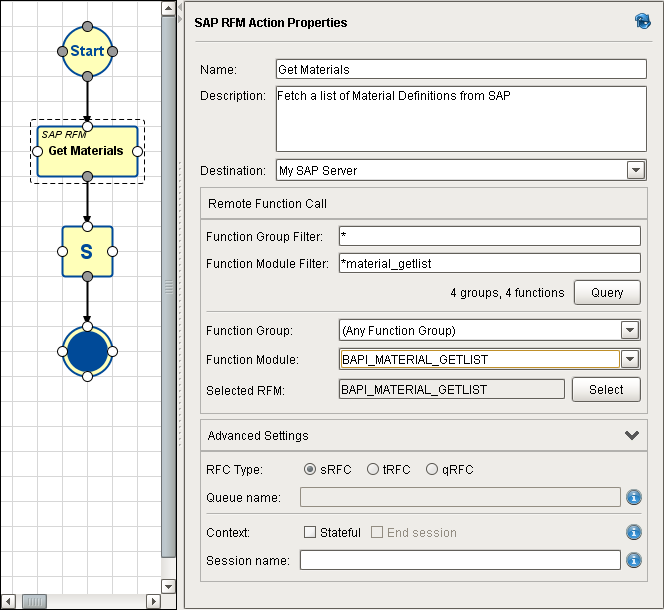
Task: Choose the qRFC type option
Action: [432, 469]
